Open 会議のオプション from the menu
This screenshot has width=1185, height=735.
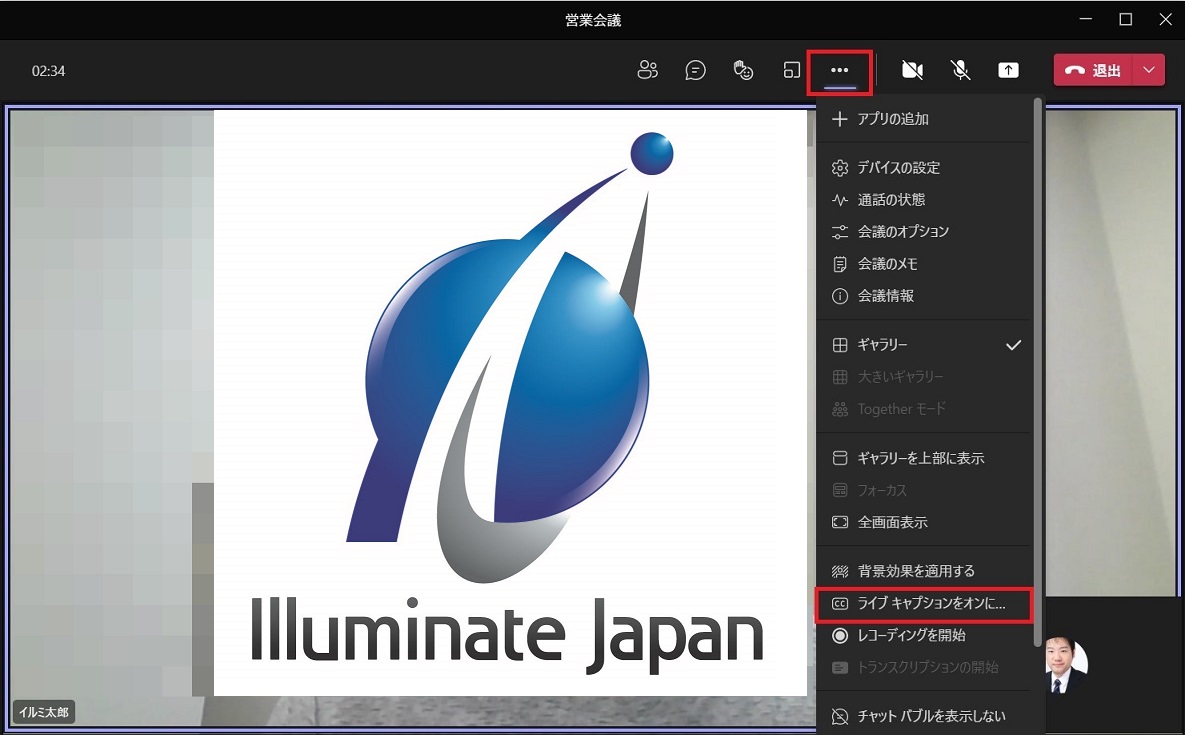pos(923,231)
